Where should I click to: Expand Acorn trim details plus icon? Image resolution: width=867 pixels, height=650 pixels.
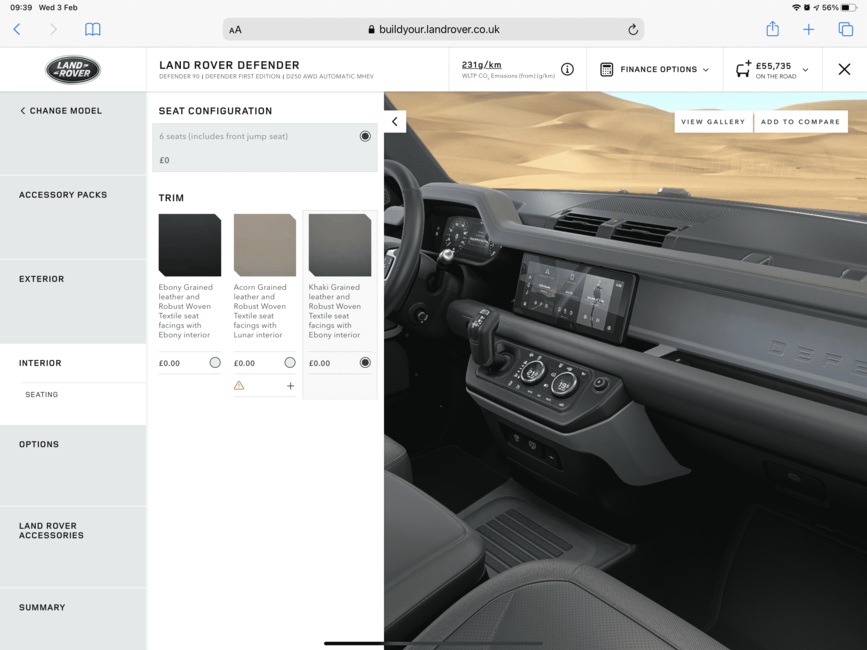click(290, 386)
